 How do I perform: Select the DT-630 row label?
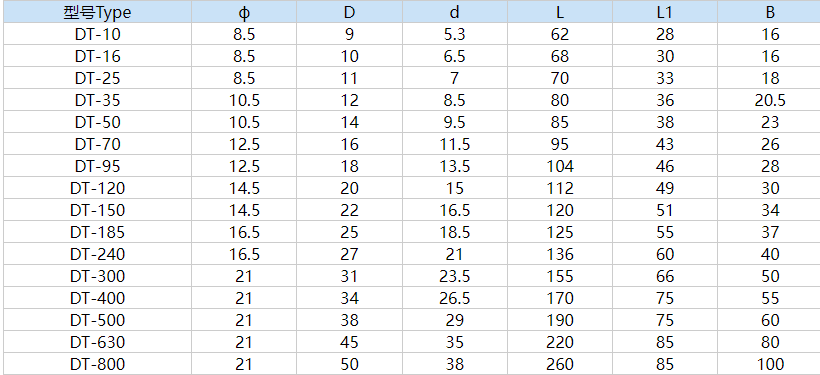click(x=97, y=342)
